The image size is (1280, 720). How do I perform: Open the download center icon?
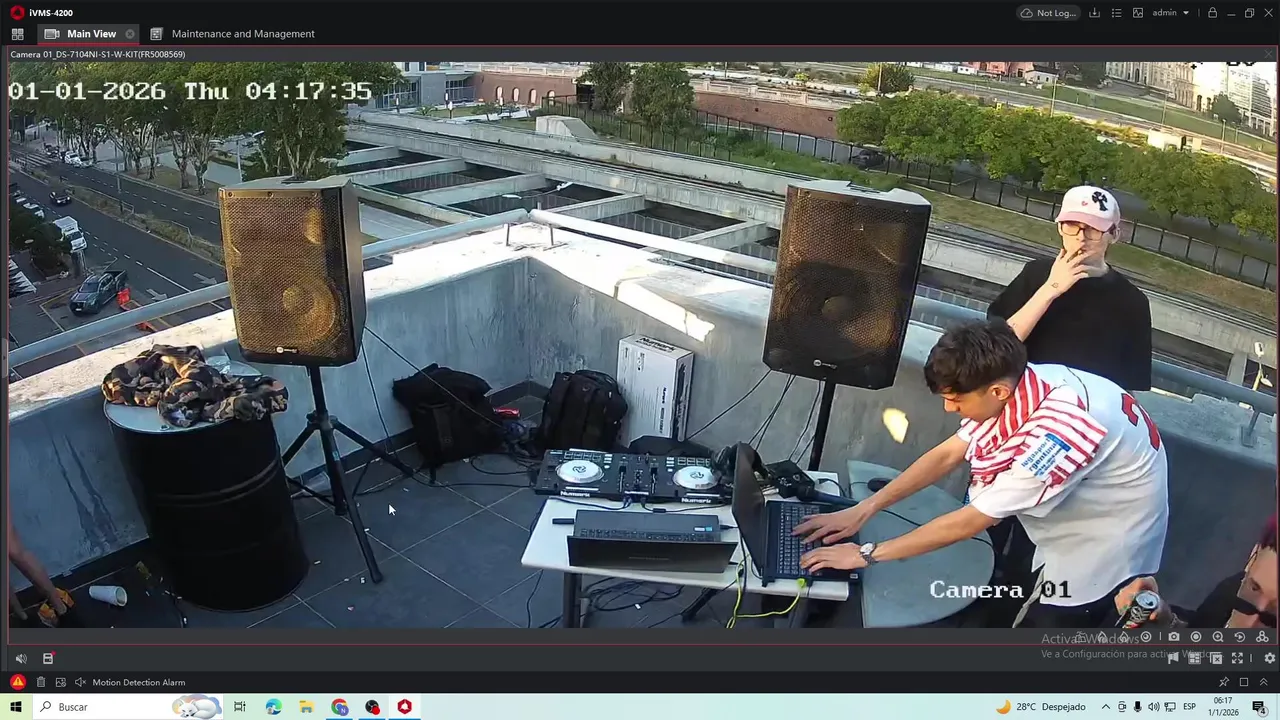coord(1094,13)
